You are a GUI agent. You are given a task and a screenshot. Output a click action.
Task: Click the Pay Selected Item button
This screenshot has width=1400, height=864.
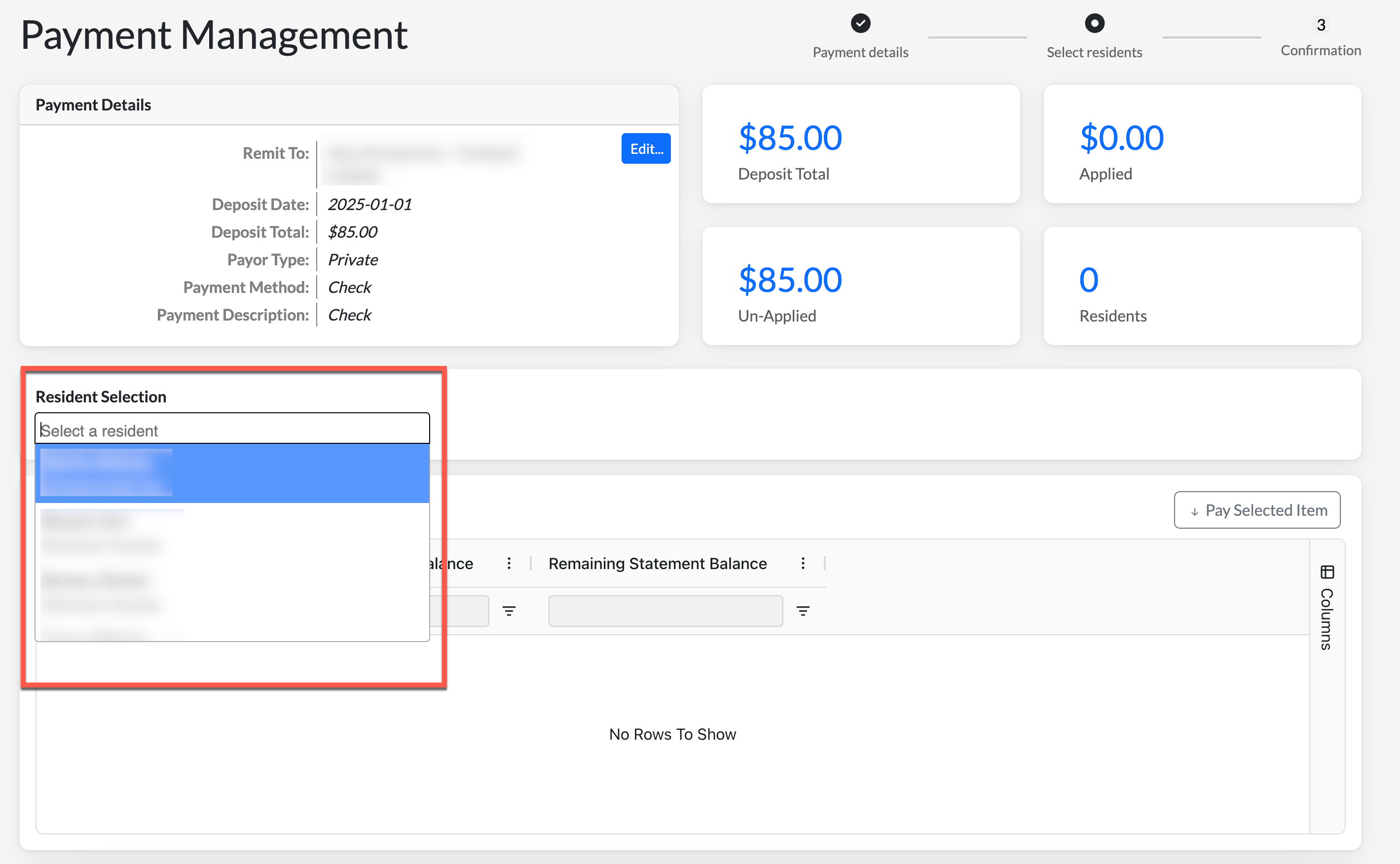pyautogui.click(x=1256, y=510)
